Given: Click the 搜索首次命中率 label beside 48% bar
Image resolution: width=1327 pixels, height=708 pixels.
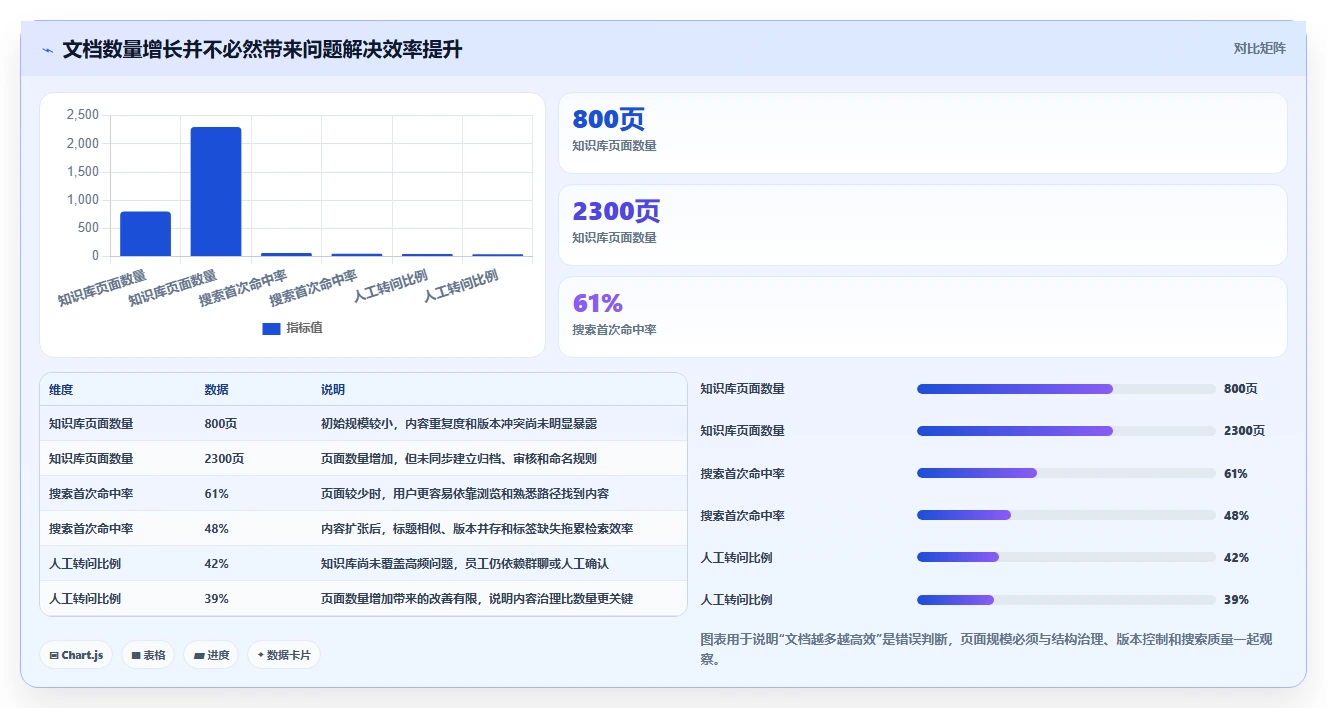Looking at the screenshot, I should coord(742,516).
